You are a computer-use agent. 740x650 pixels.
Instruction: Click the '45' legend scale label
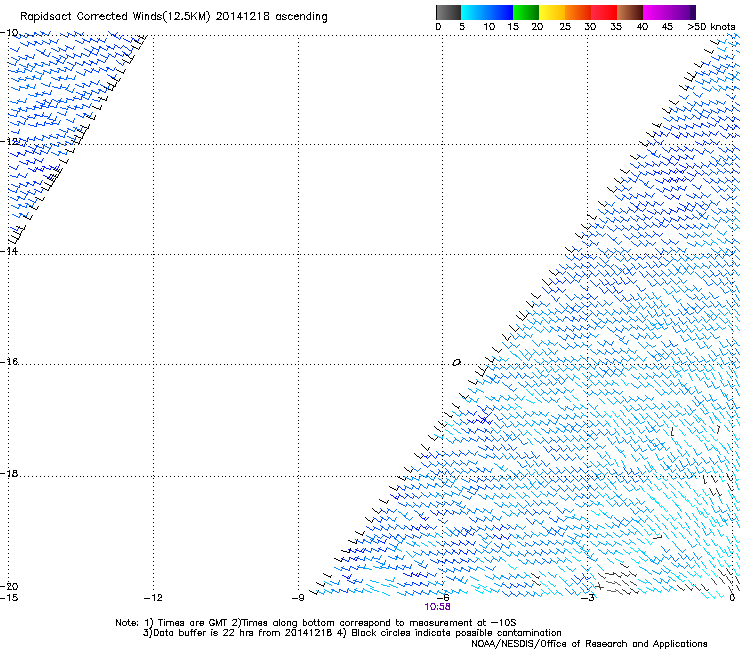tap(667, 27)
